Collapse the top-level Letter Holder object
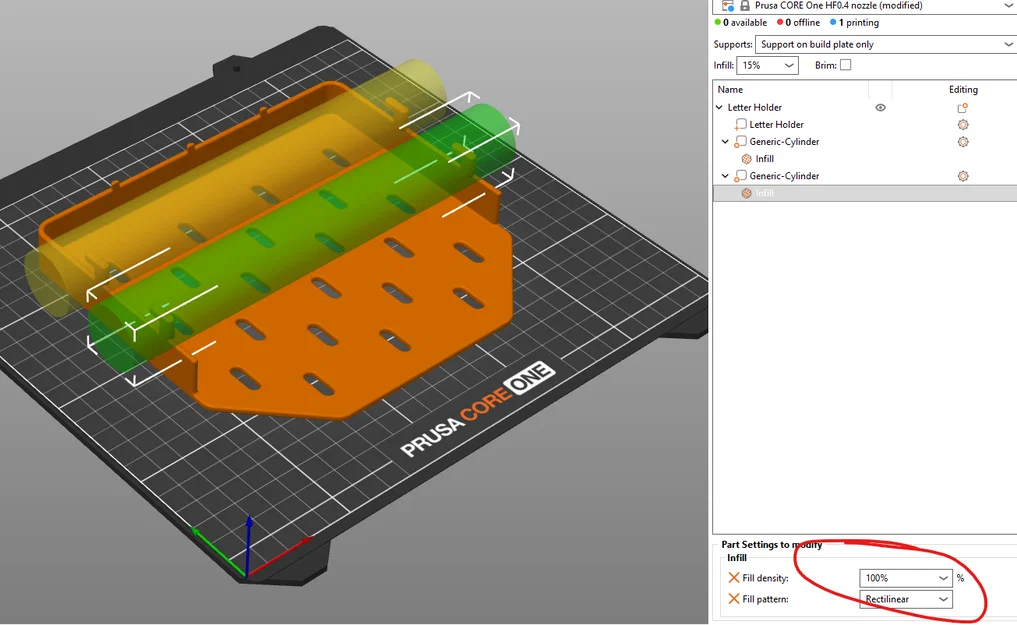This screenshot has height=625, width=1017. [x=719, y=108]
